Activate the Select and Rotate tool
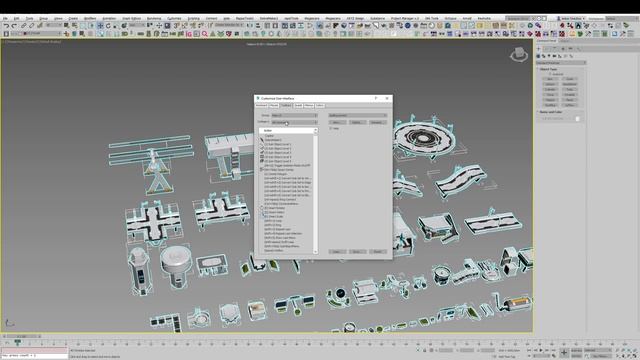Viewport: 640px width, 360px height. coord(108,26)
